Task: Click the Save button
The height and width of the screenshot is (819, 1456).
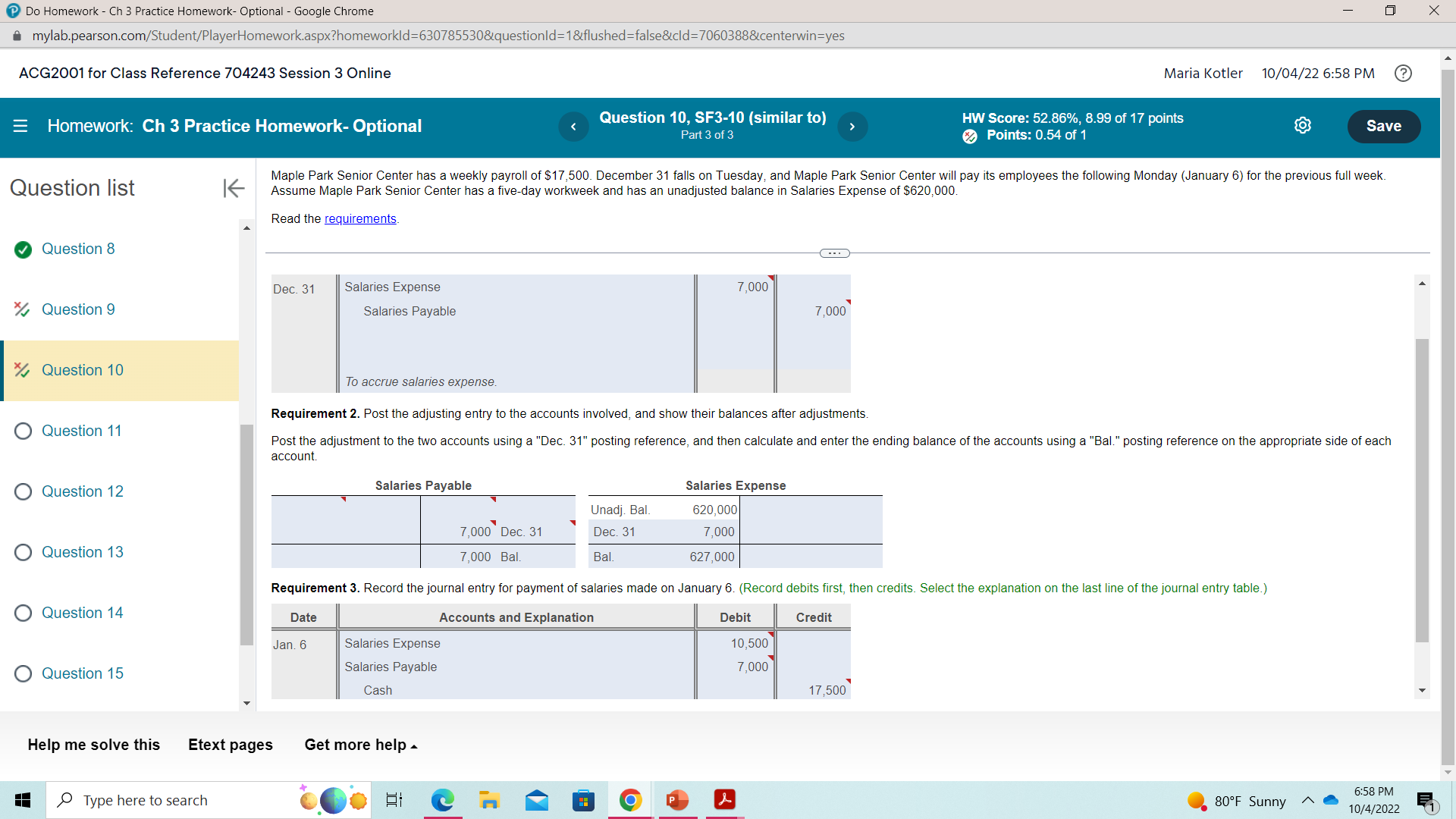Action: coord(1383,126)
